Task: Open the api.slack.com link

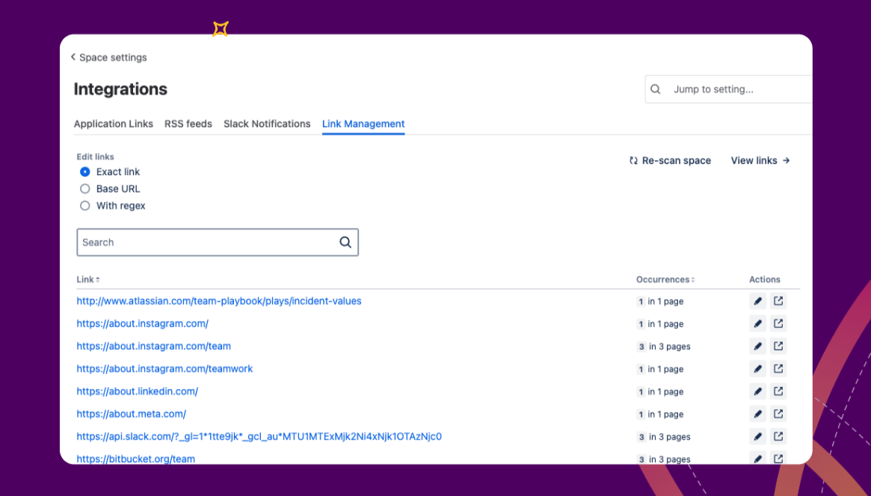Action: (x=259, y=437)
